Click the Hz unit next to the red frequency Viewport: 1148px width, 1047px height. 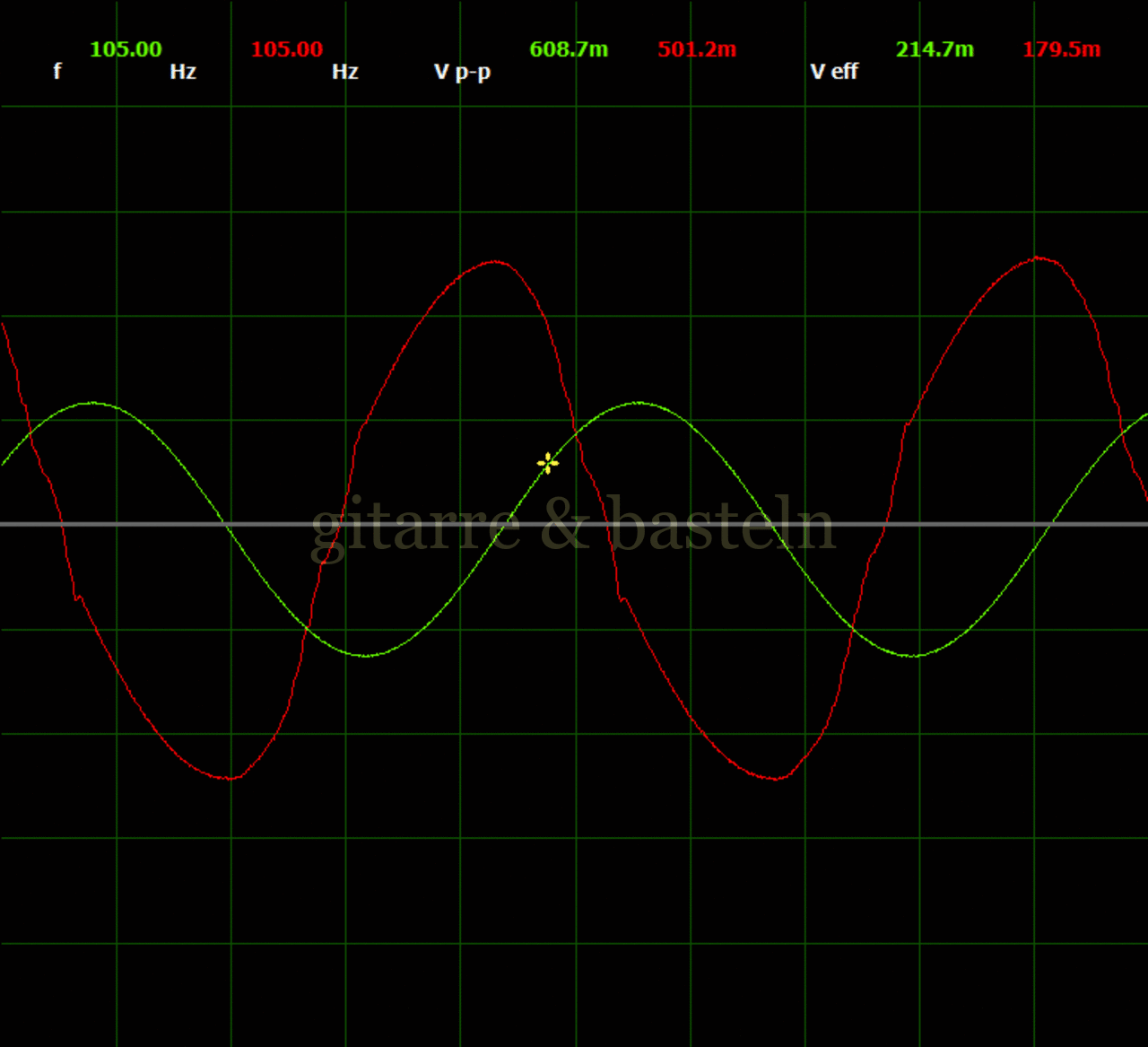click(345, 72)
